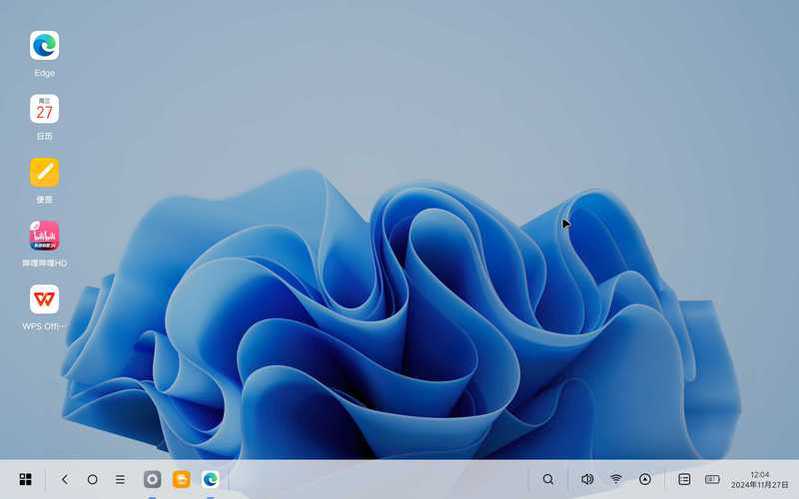Open the pink Bilibili HD app
Viewport: 799px width, 499px height.
(x=44, y=235)
